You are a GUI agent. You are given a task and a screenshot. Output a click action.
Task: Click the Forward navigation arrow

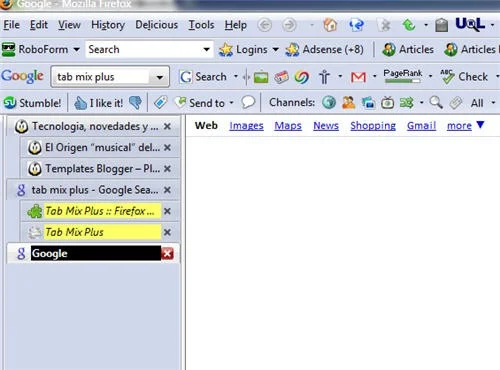point(289,25)
